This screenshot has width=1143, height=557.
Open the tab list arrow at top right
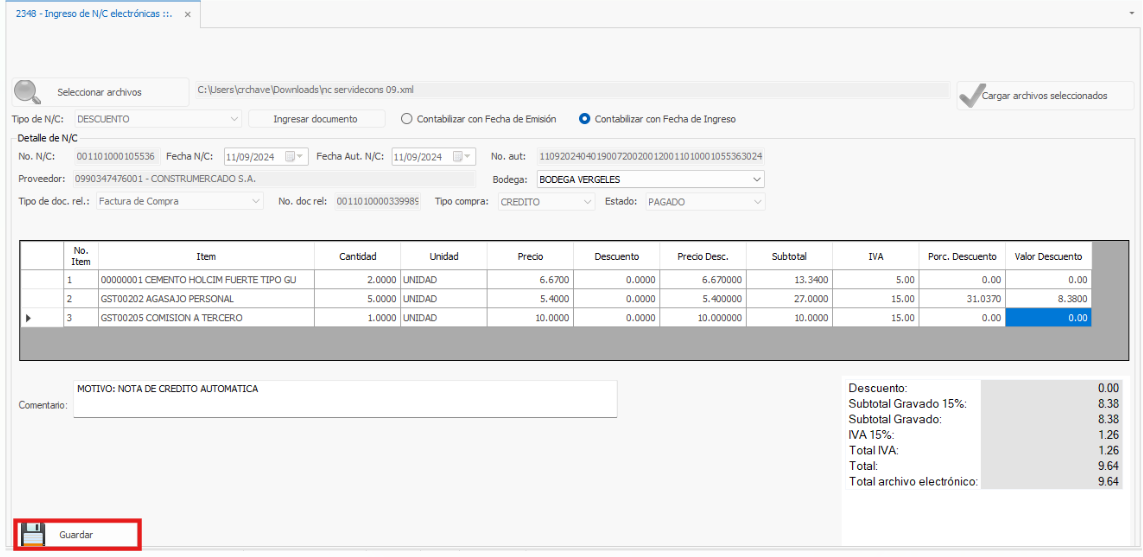click(1130, 13)
